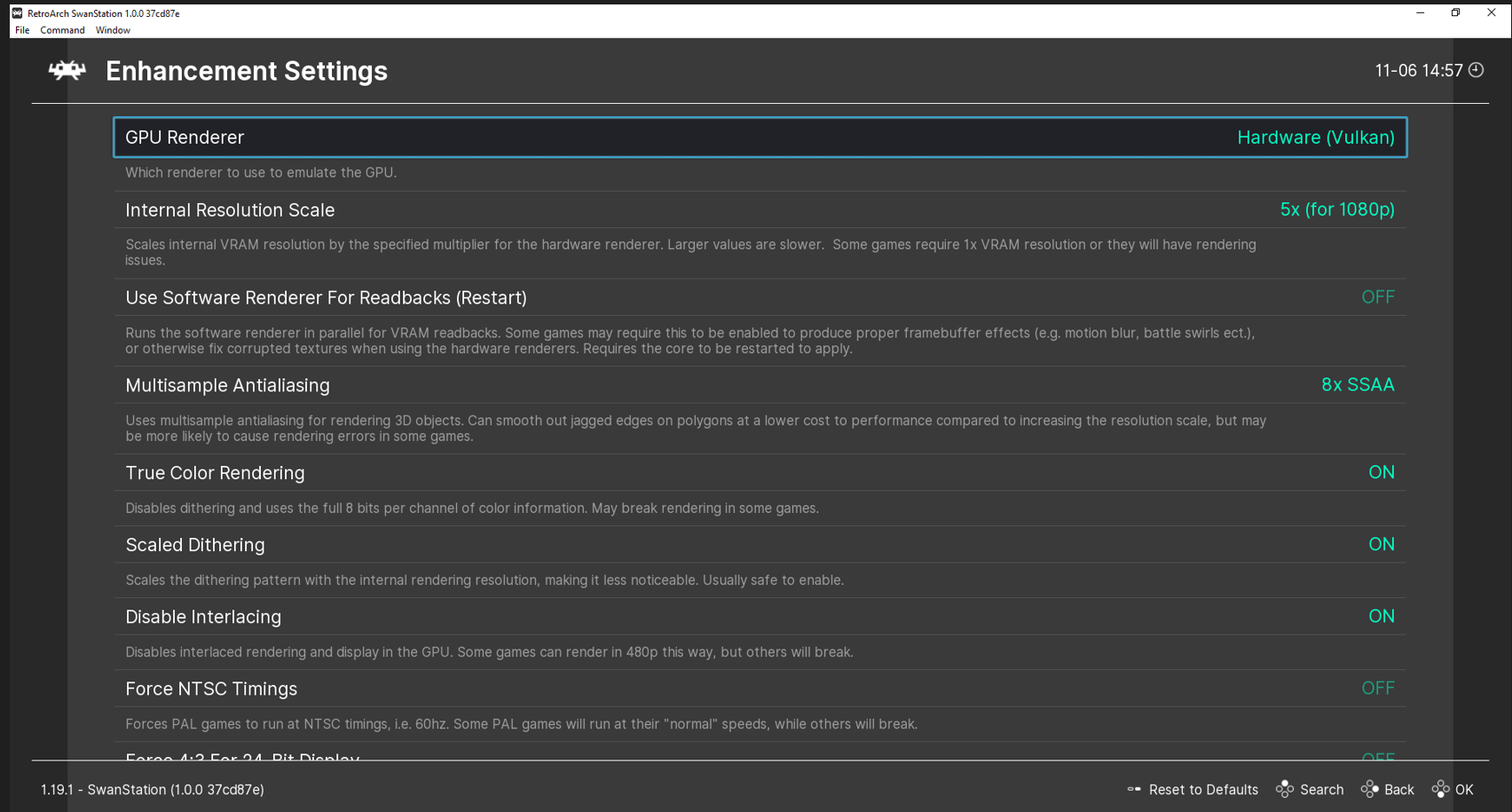Click the Search label in footer

[x=1321, y=790]
